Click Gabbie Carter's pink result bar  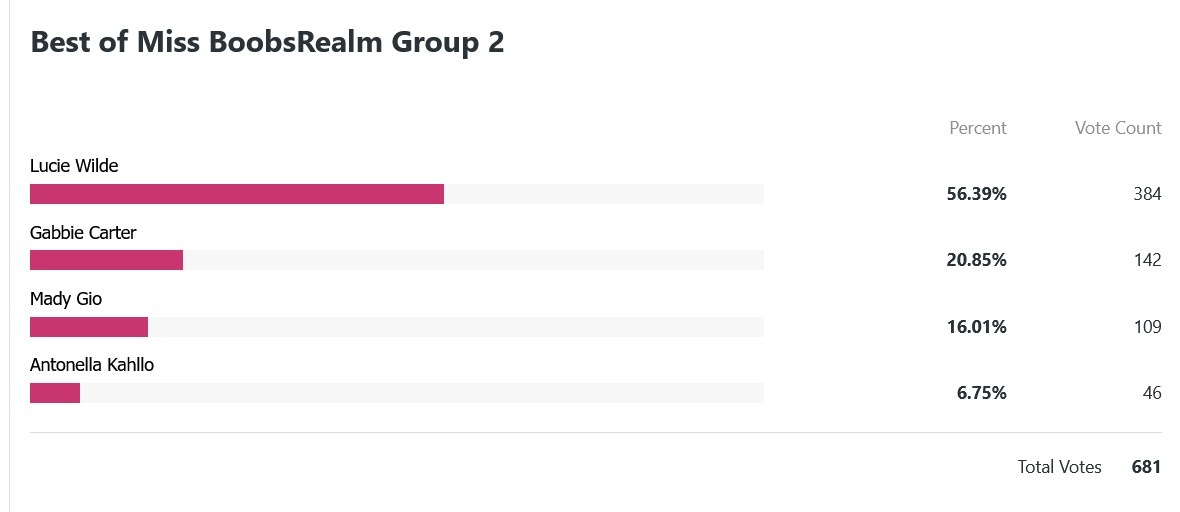[106, 260]
